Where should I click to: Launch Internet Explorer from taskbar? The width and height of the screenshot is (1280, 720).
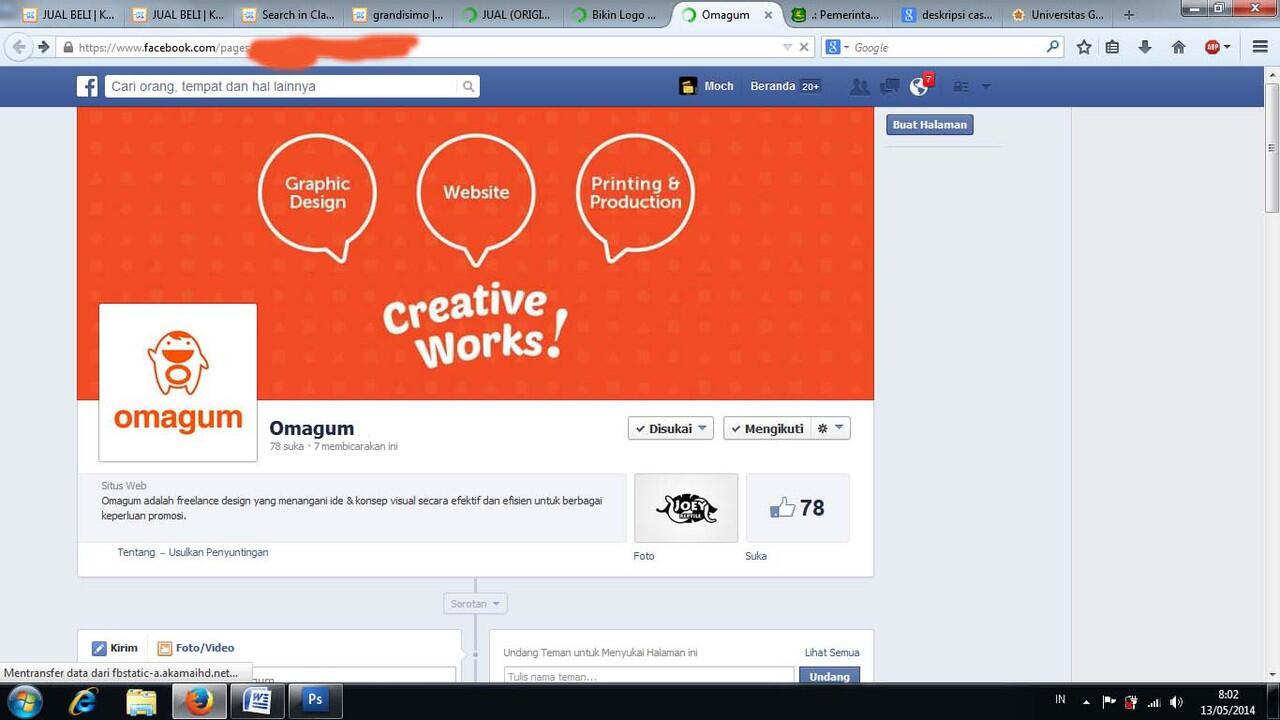pos(84,701)
